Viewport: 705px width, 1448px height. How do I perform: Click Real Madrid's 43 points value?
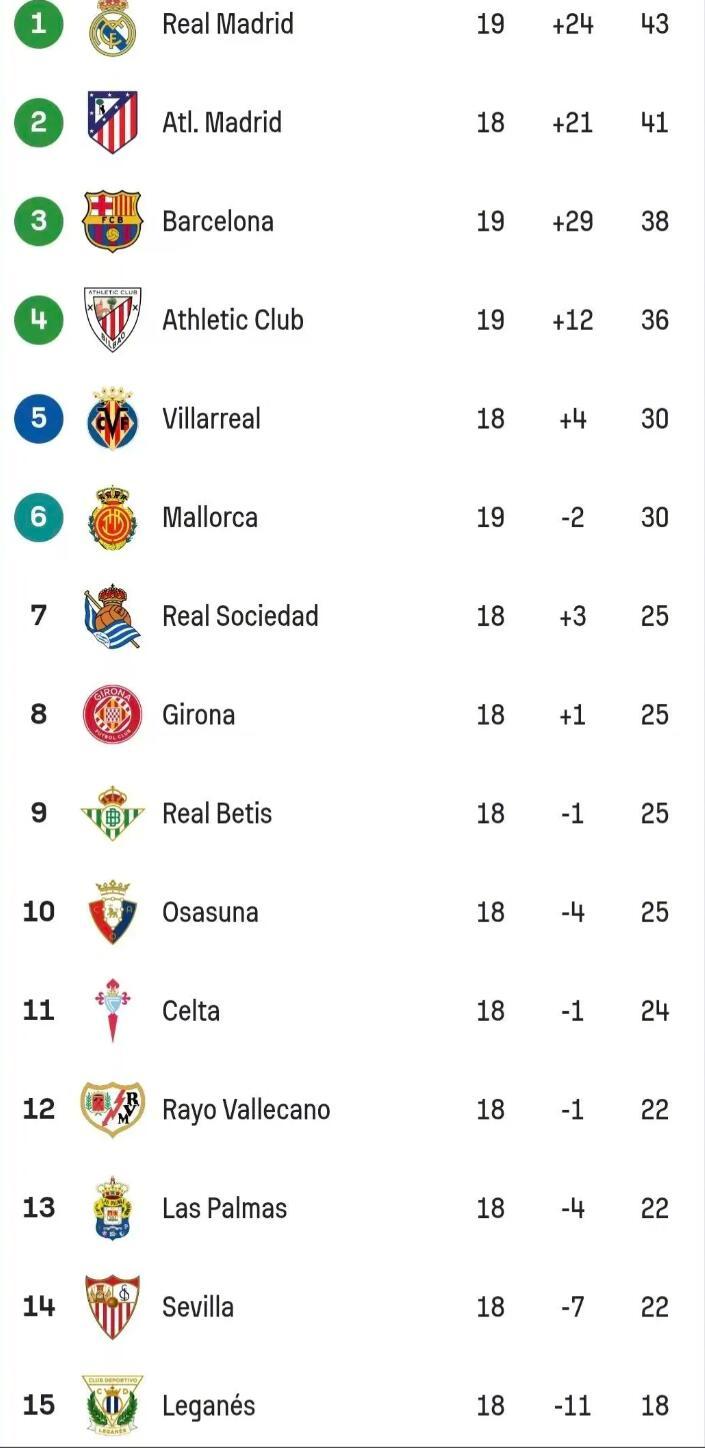(x=655, y=24)
